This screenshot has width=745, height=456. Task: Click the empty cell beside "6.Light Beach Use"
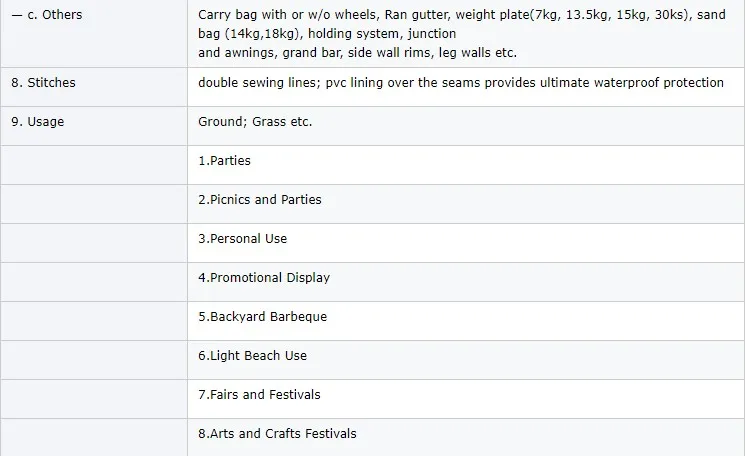click(x=94, y=355)
